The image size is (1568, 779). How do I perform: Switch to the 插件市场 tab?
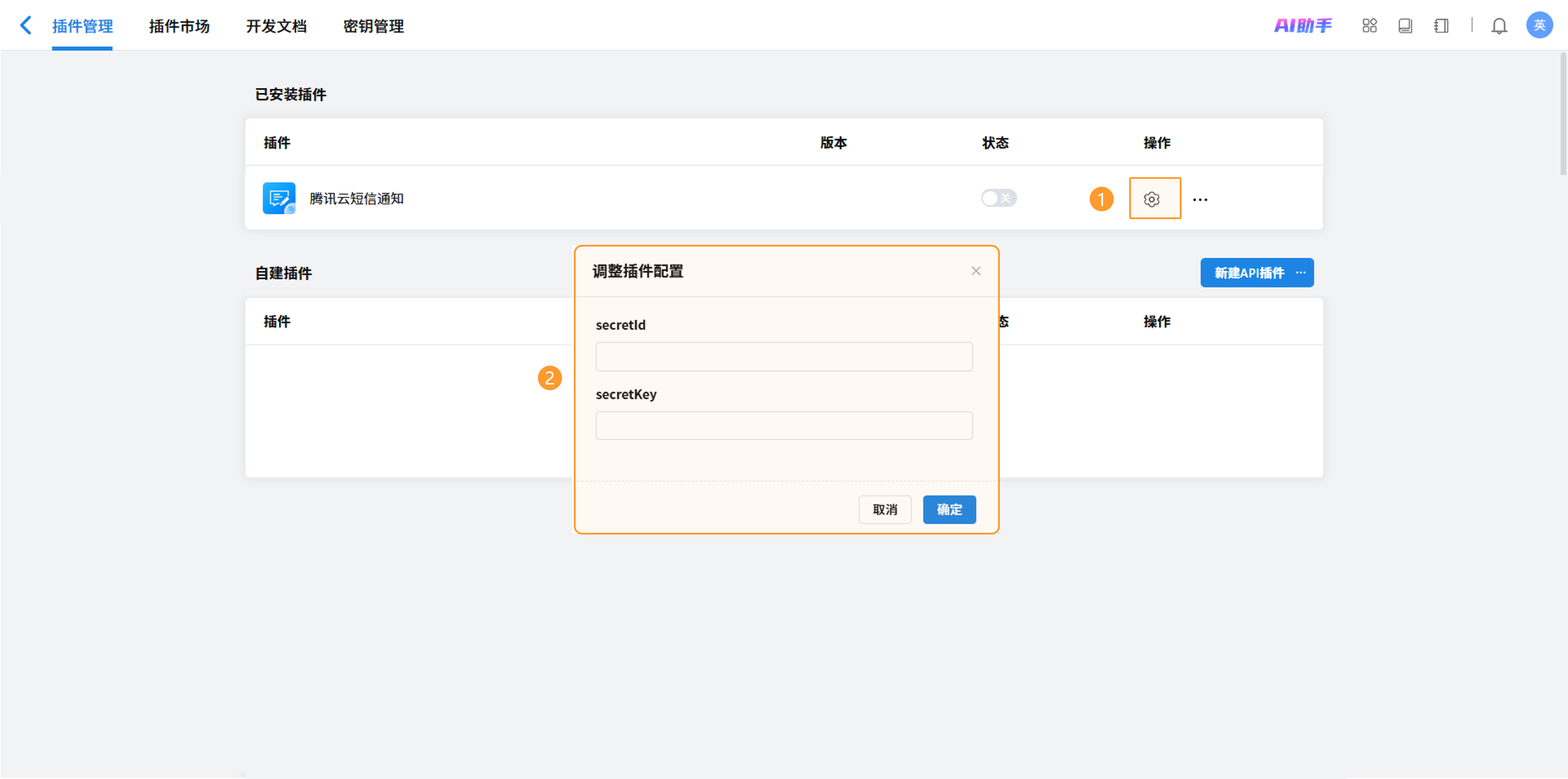click(179, 26)
